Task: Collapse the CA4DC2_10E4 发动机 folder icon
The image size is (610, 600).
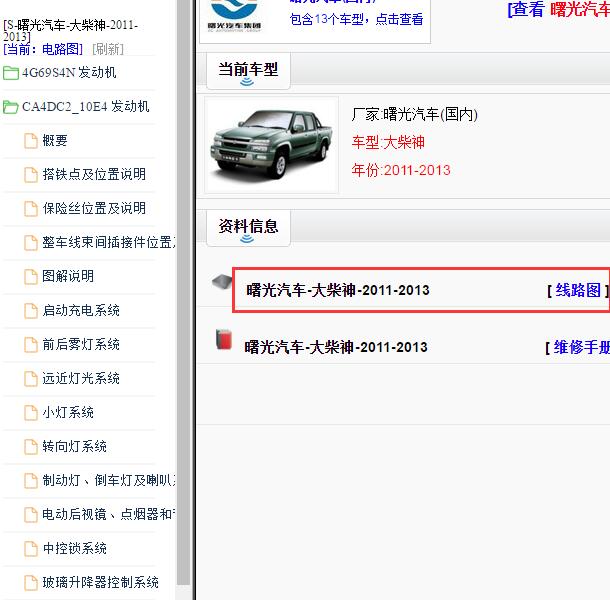Action: [x=11, y=107]
